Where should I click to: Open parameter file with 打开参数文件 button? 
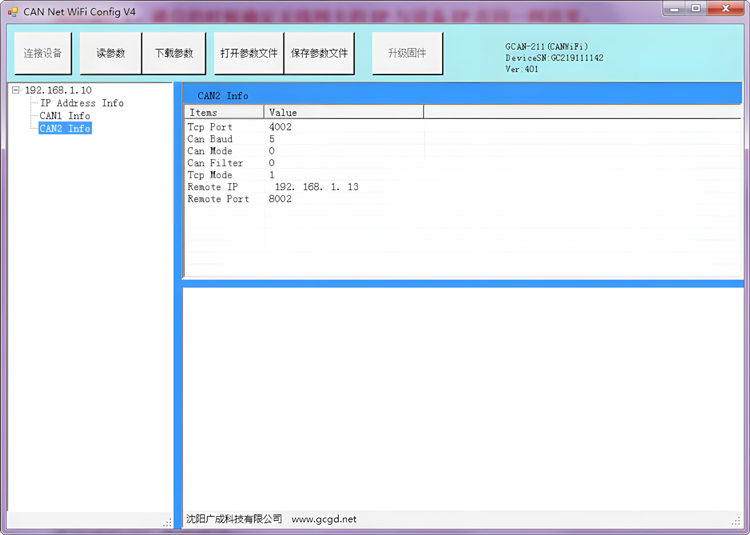coord(248,53)
